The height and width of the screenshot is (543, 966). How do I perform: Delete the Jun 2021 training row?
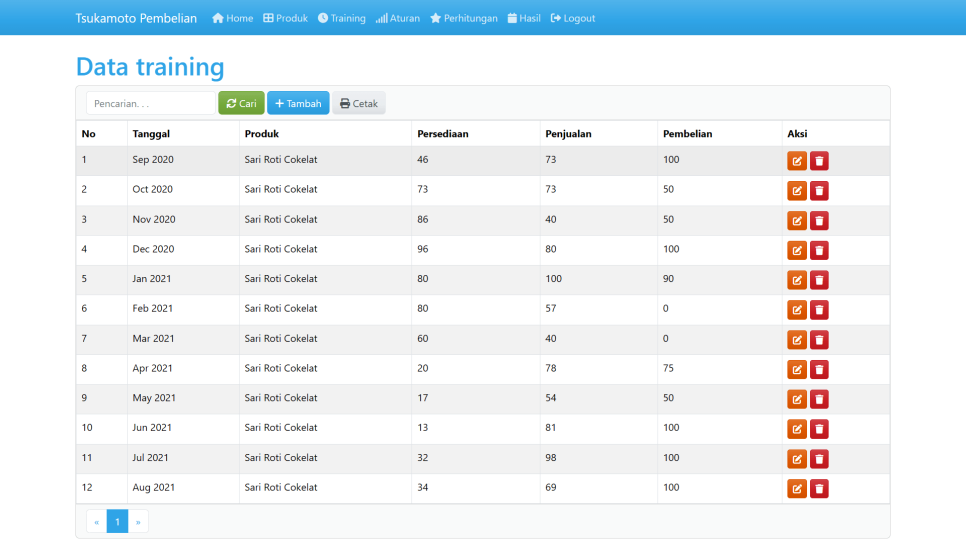[819, 429]
